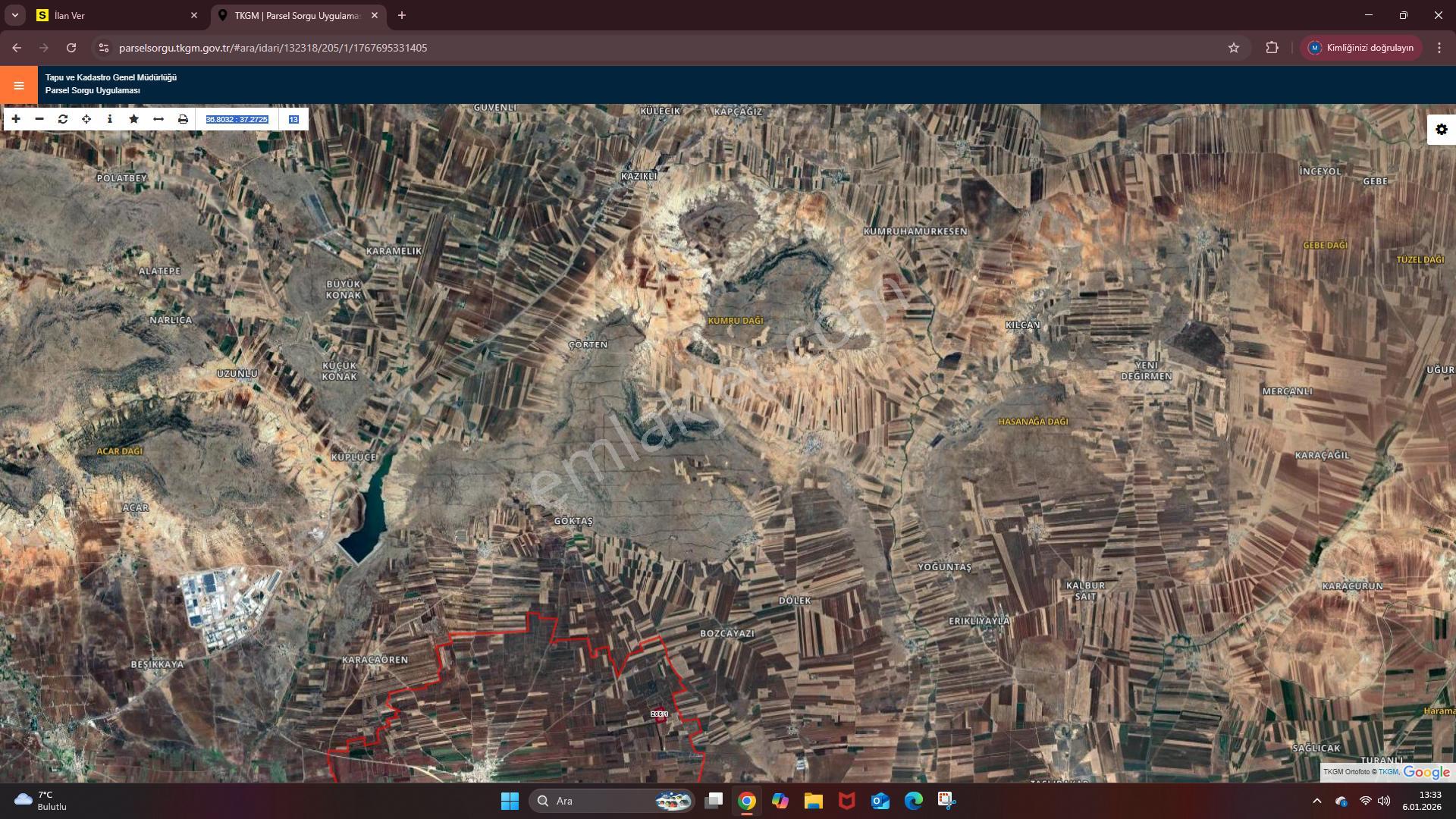Click the KUMRU DAĞI mountain label
The width and height of the screenshot is (1456, 819).
[x=736, y=321]
